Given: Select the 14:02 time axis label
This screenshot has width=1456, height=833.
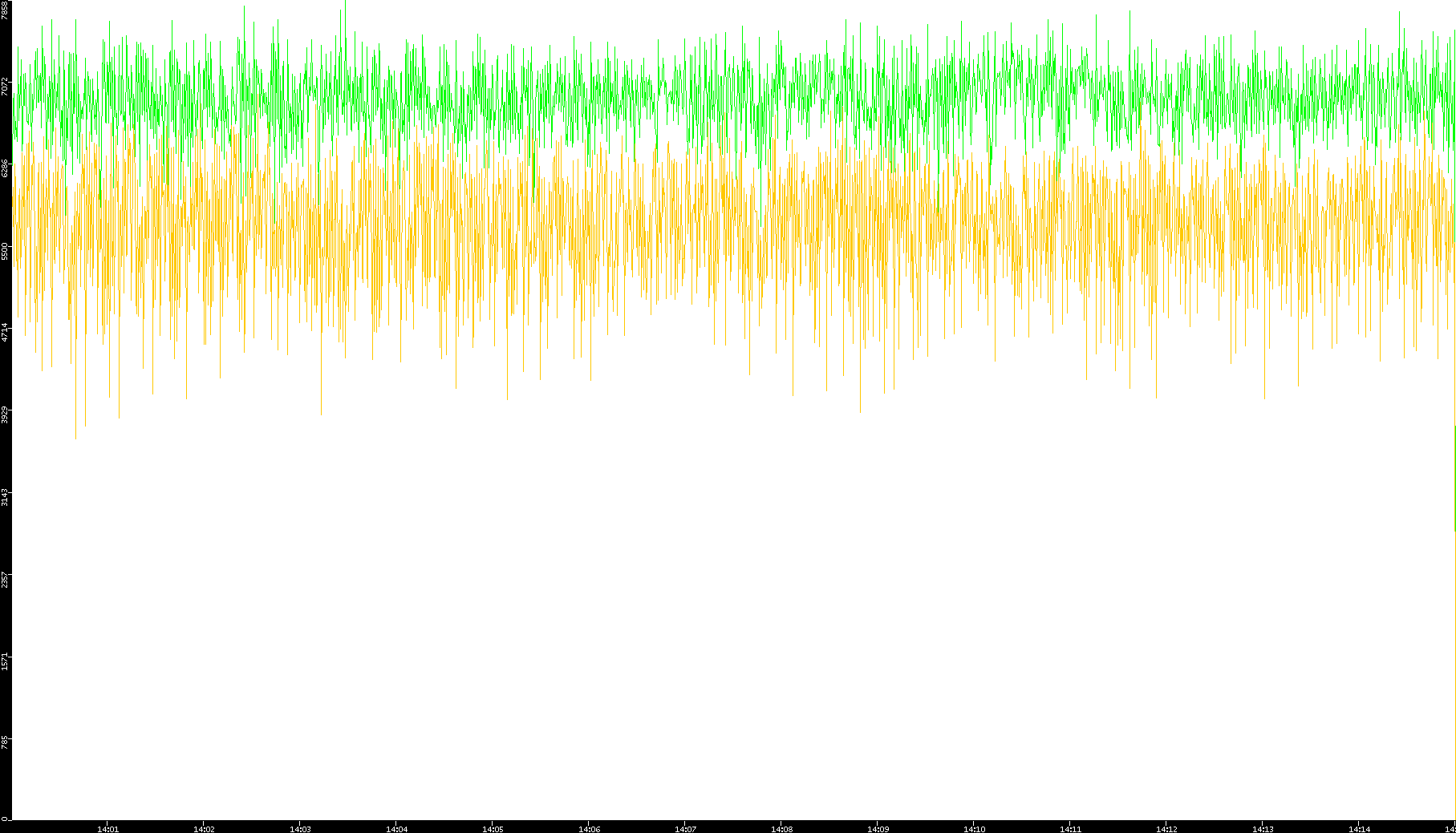Looking at the screenshot, I should click(x=204, y=829).
